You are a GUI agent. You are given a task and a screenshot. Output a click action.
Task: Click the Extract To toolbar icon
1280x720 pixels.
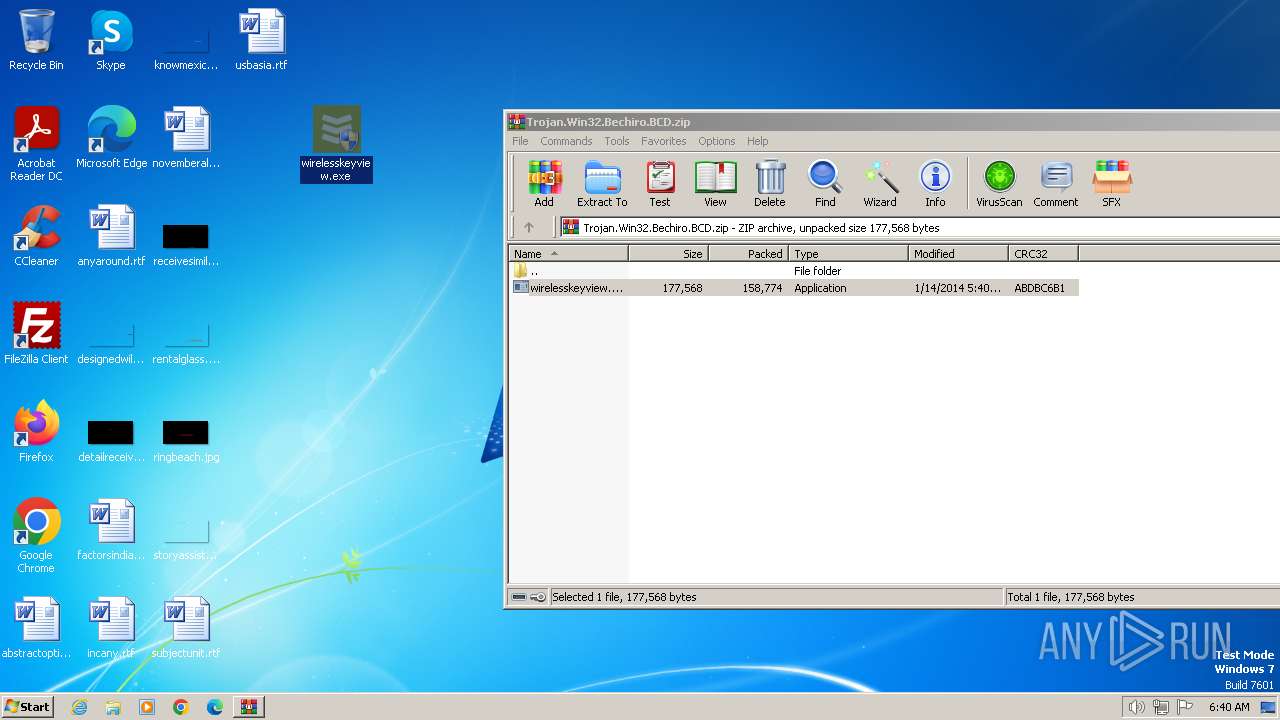click(x=602, y=184)
